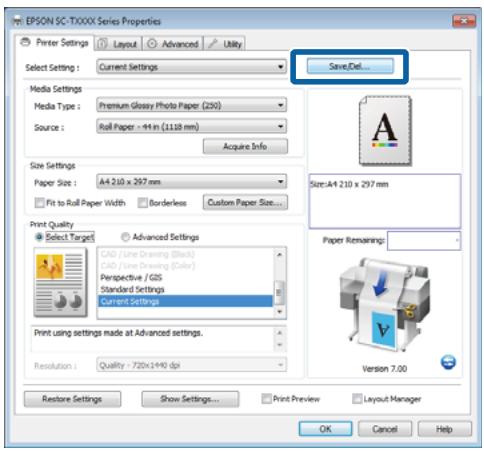The width and height of the screenshot is (484, 451).
Task: Click target list scroll down arrow
Action: [279, 312]
